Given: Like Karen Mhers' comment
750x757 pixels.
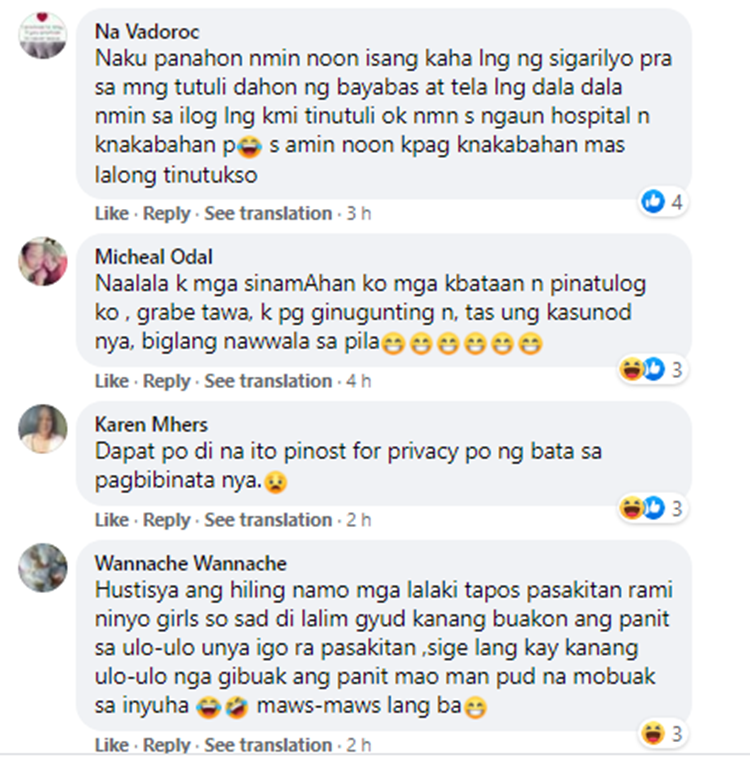Looking at the screenshot, I should tap(111, 519).
